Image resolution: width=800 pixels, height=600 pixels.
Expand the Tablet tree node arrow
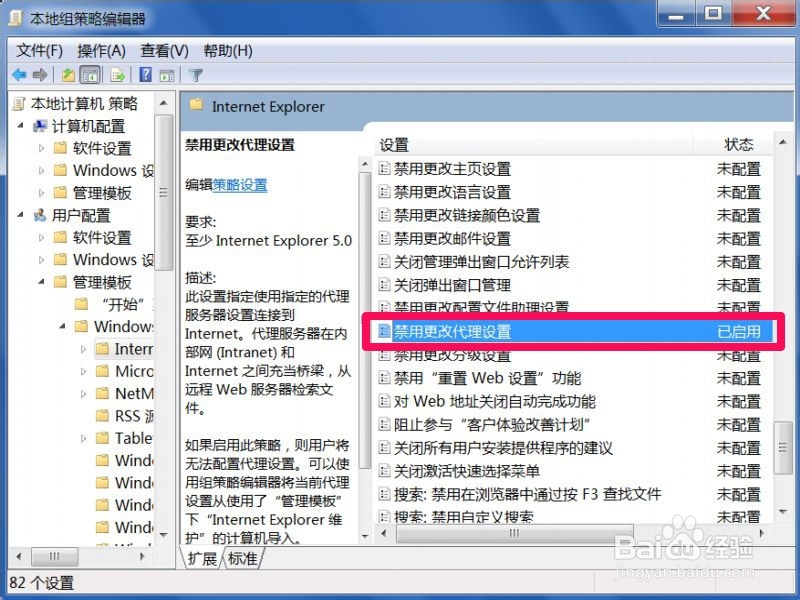83,438
